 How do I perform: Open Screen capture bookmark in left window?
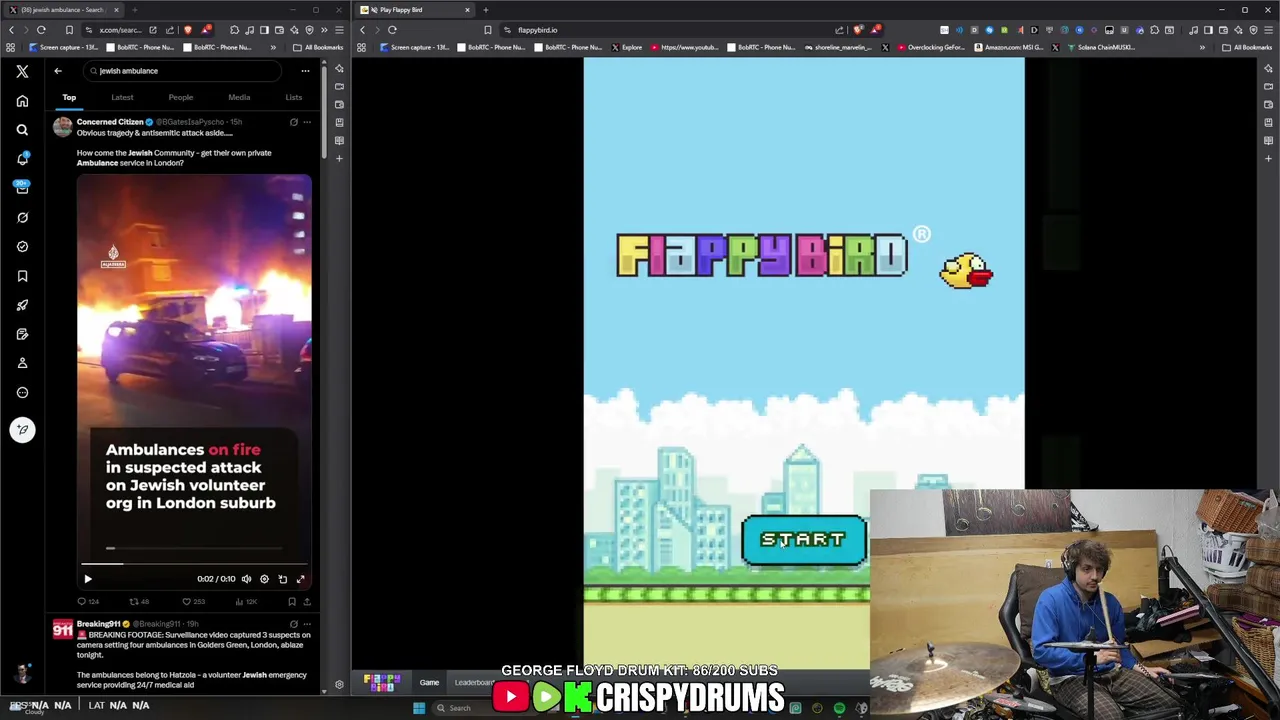pyautogui.click(x=64, y=47)
